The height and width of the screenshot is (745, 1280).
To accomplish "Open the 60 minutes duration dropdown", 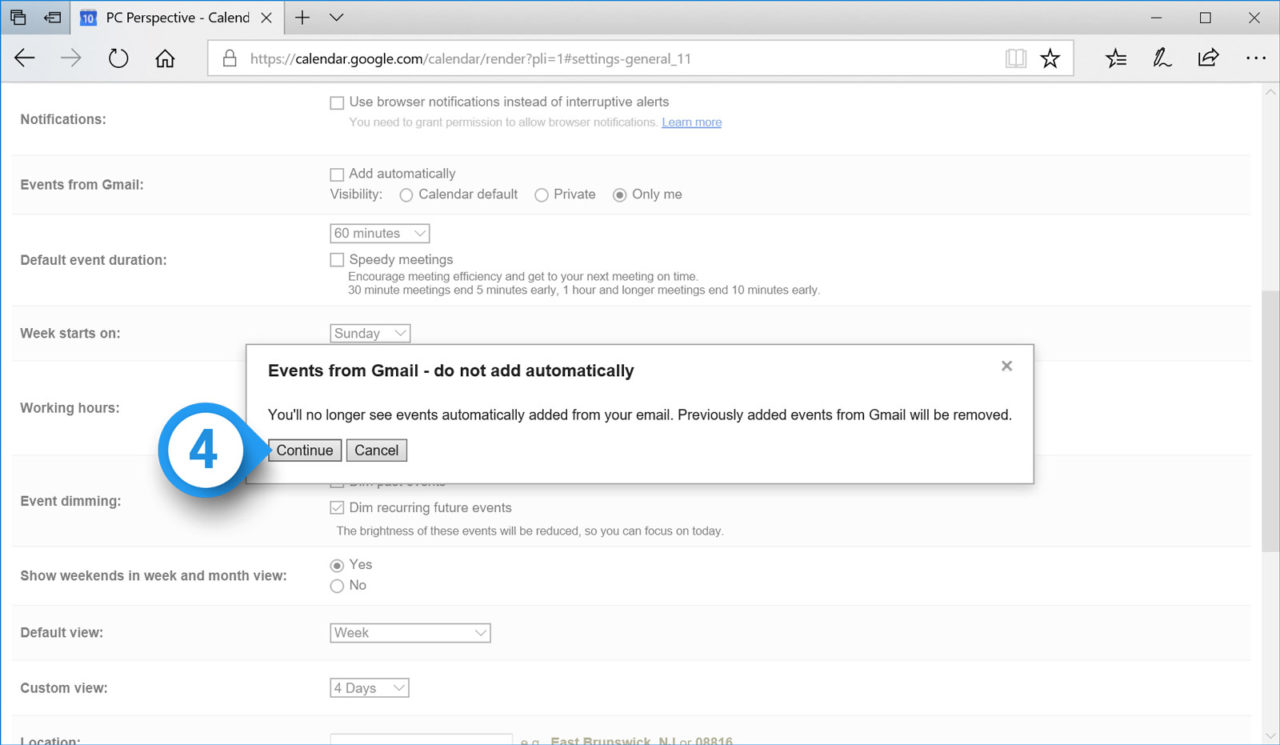I will pos(380,233).
